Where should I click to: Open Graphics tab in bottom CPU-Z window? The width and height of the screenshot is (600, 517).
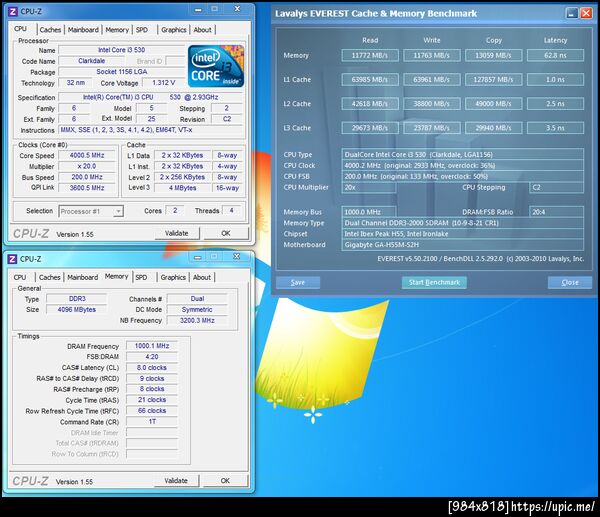tap(173, 277)
